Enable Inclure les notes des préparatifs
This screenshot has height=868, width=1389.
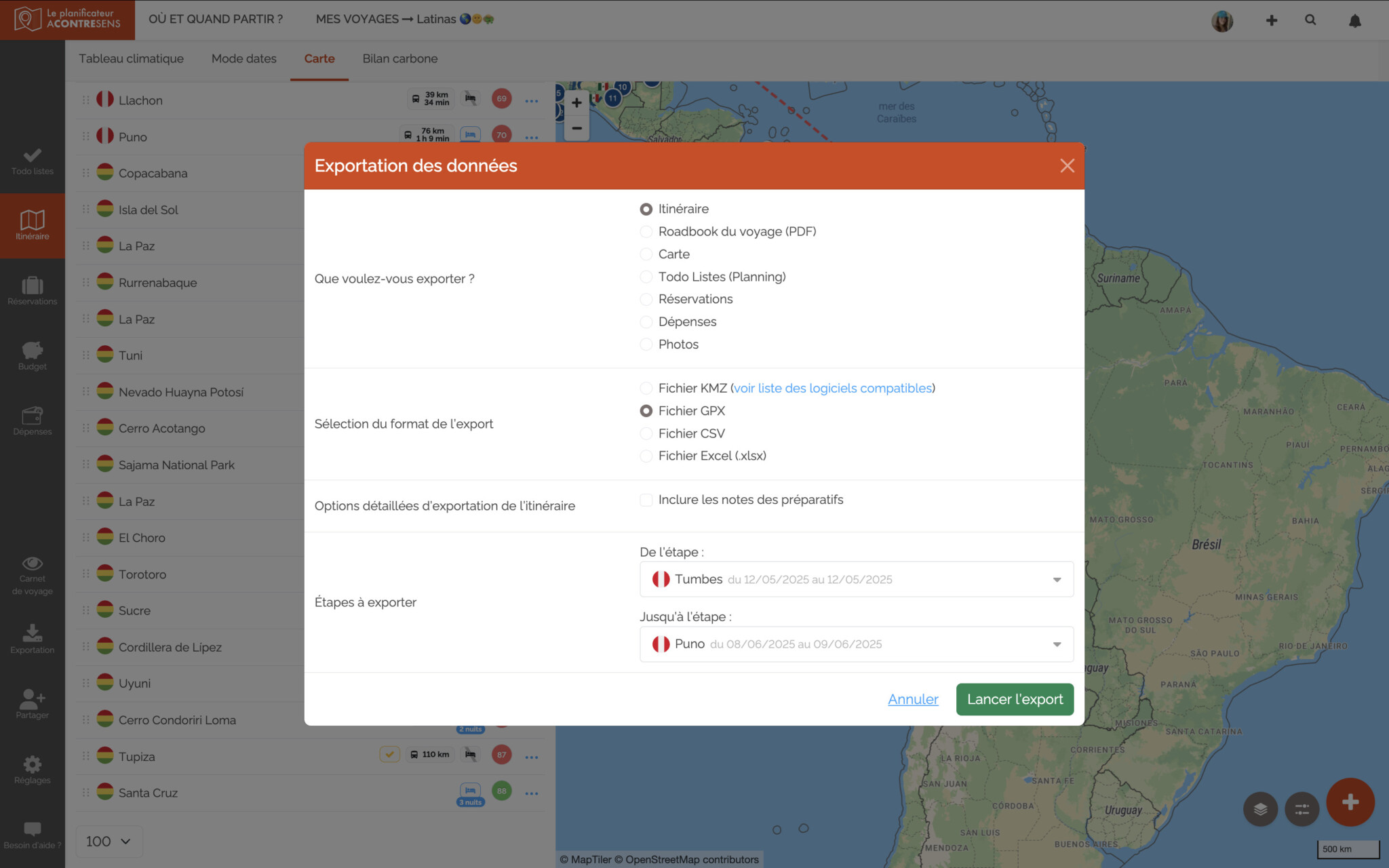646,500
